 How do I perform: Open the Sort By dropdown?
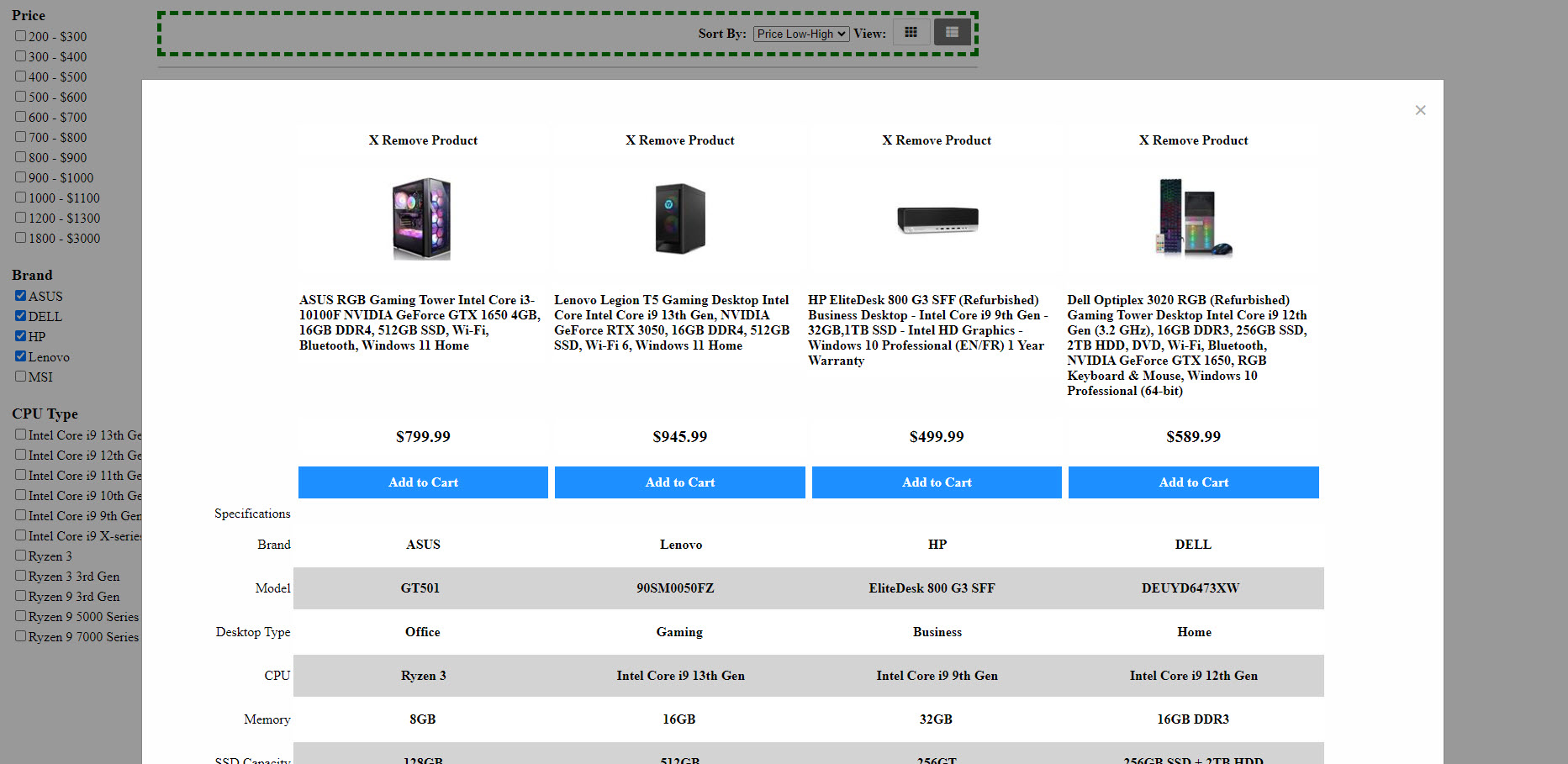pyautogui.click(x=800, y=34)
